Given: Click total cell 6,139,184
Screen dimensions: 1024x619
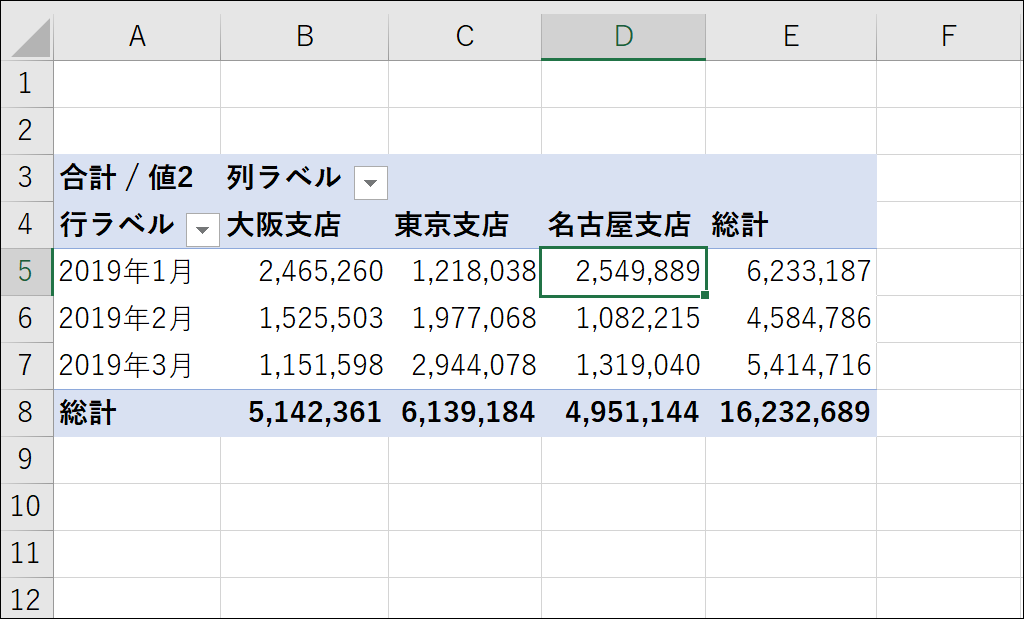Looking at the screenshot, I should click(x=465, y=413).
